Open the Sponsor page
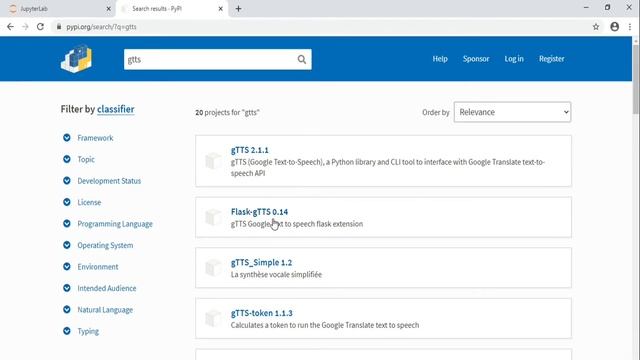Screen dimensions: 640x360 pos(476,59)
